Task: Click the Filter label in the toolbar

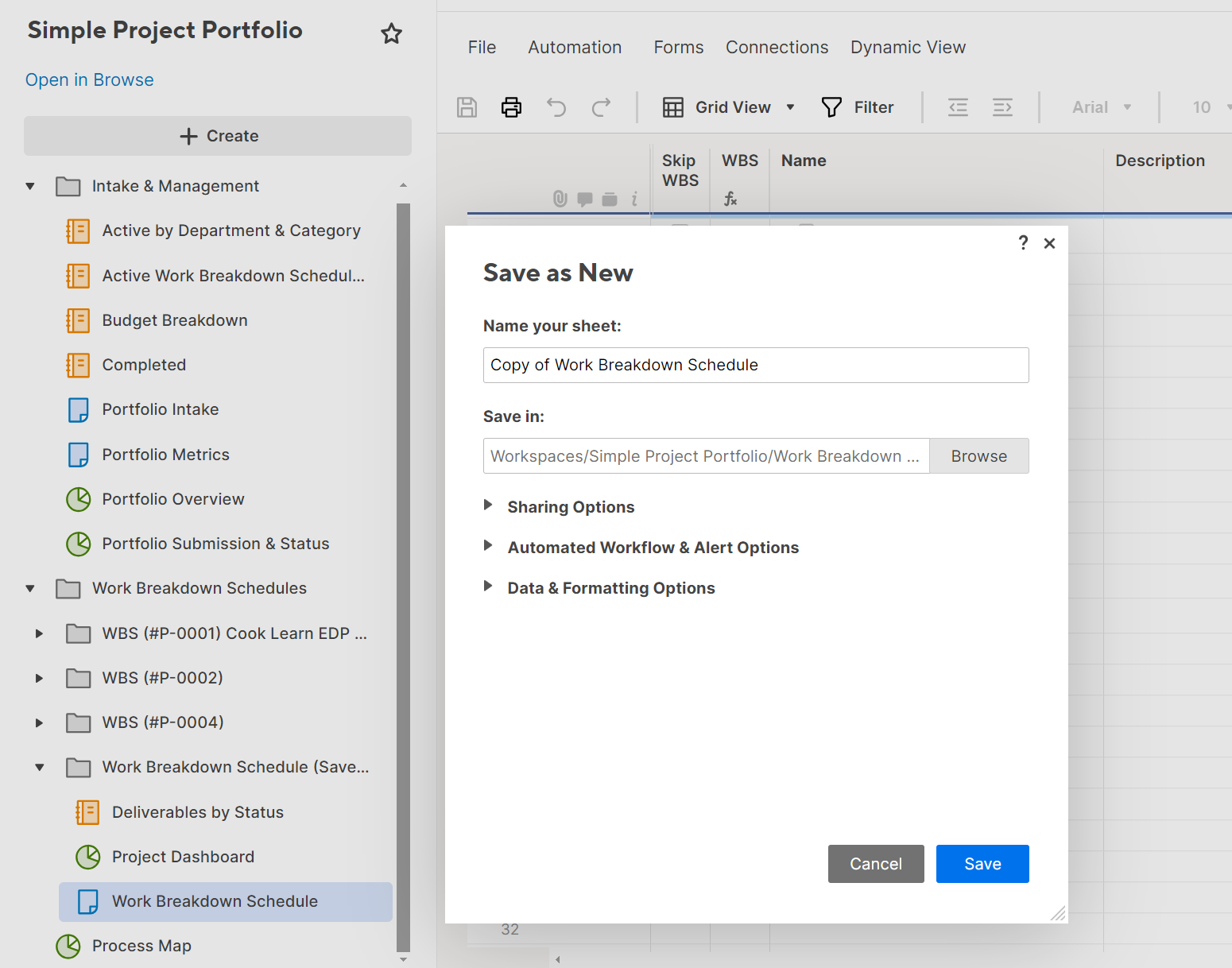Action: tap(874, 107)
